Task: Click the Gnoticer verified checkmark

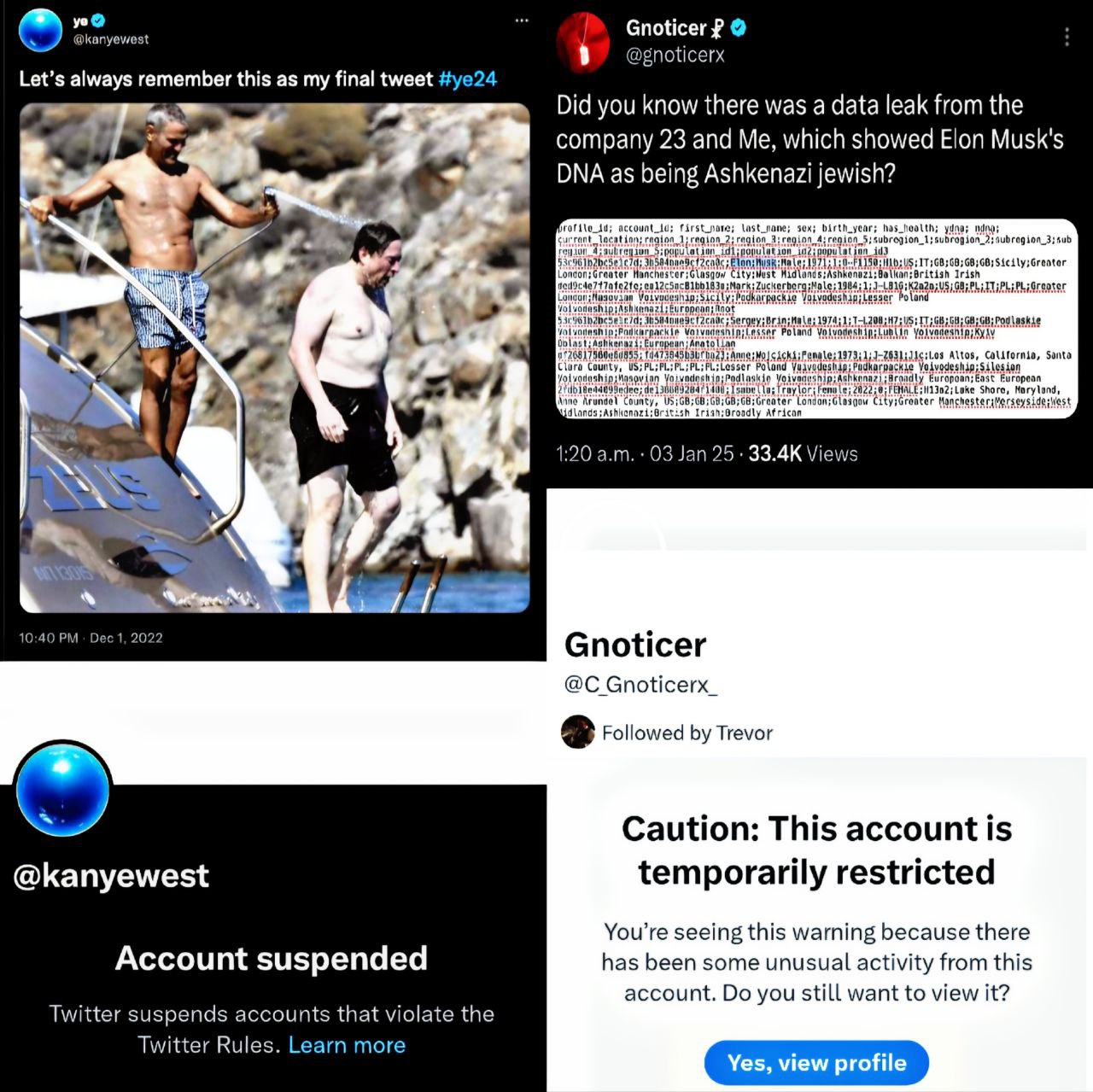Action: tap(739, 28)
